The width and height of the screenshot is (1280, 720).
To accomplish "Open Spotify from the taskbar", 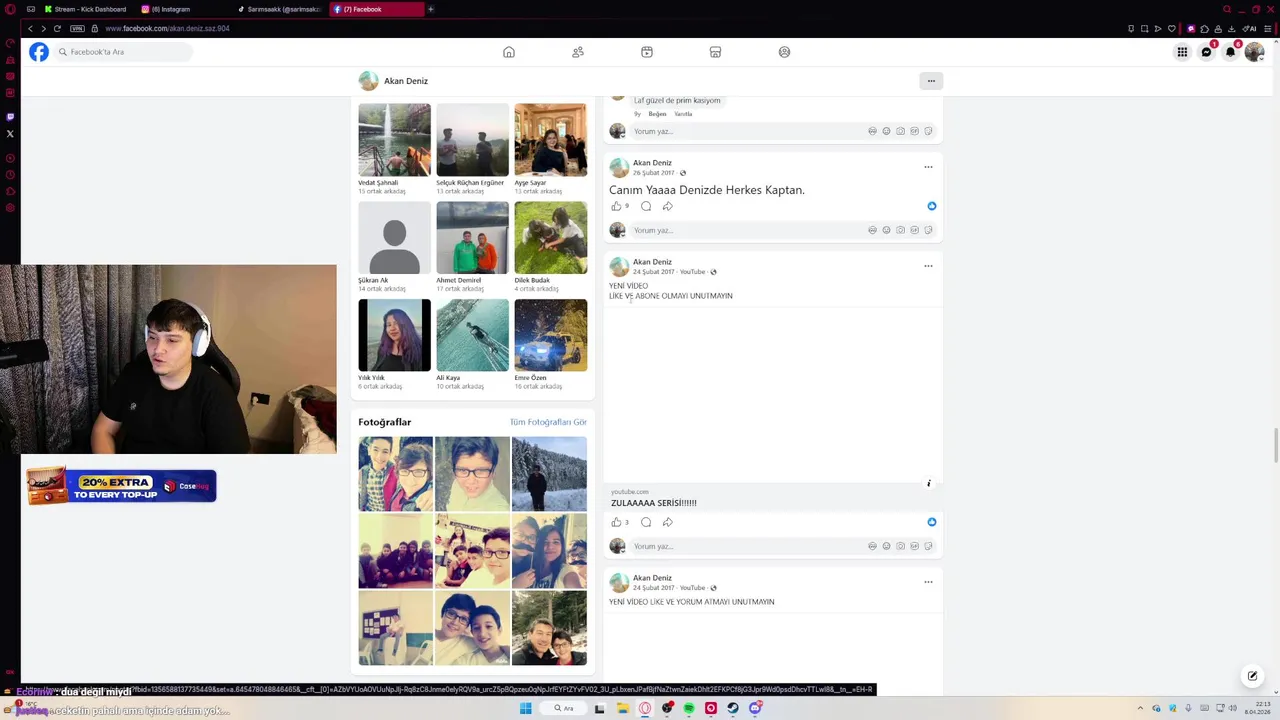I will [x=689, y=708].
